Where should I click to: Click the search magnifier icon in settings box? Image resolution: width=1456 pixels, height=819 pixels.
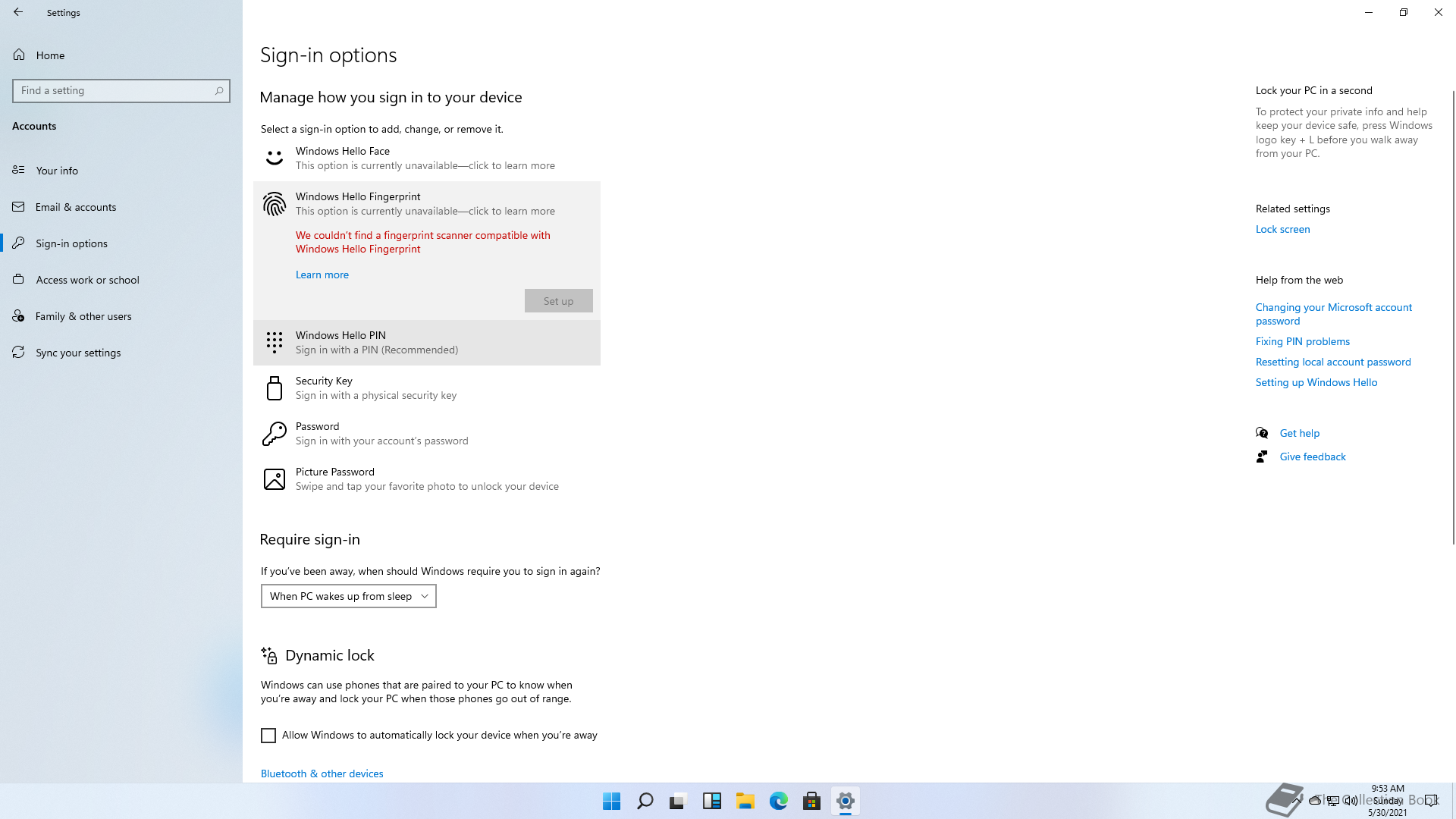[219, 91]
